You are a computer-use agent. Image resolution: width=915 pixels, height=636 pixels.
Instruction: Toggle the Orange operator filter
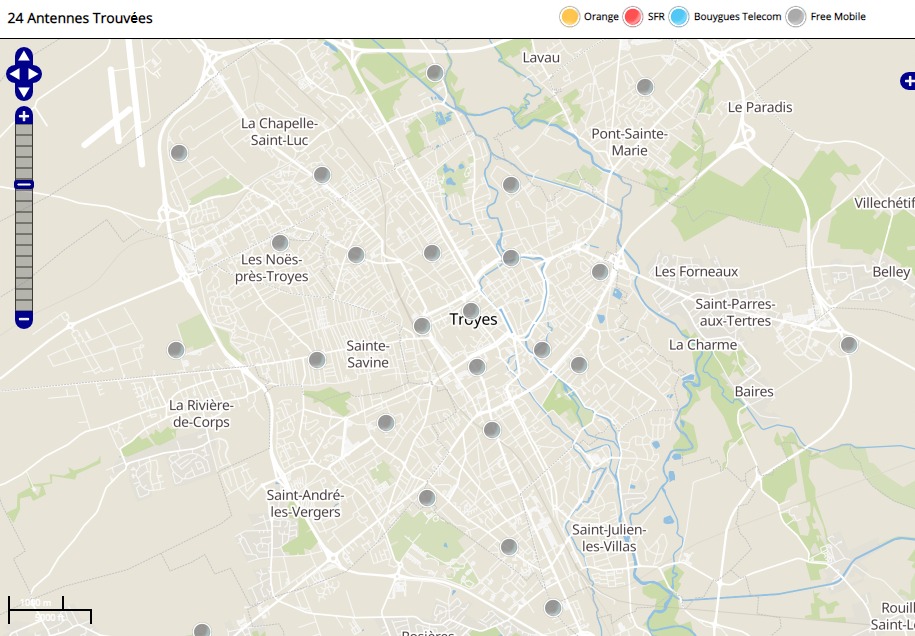coord(570,17)
